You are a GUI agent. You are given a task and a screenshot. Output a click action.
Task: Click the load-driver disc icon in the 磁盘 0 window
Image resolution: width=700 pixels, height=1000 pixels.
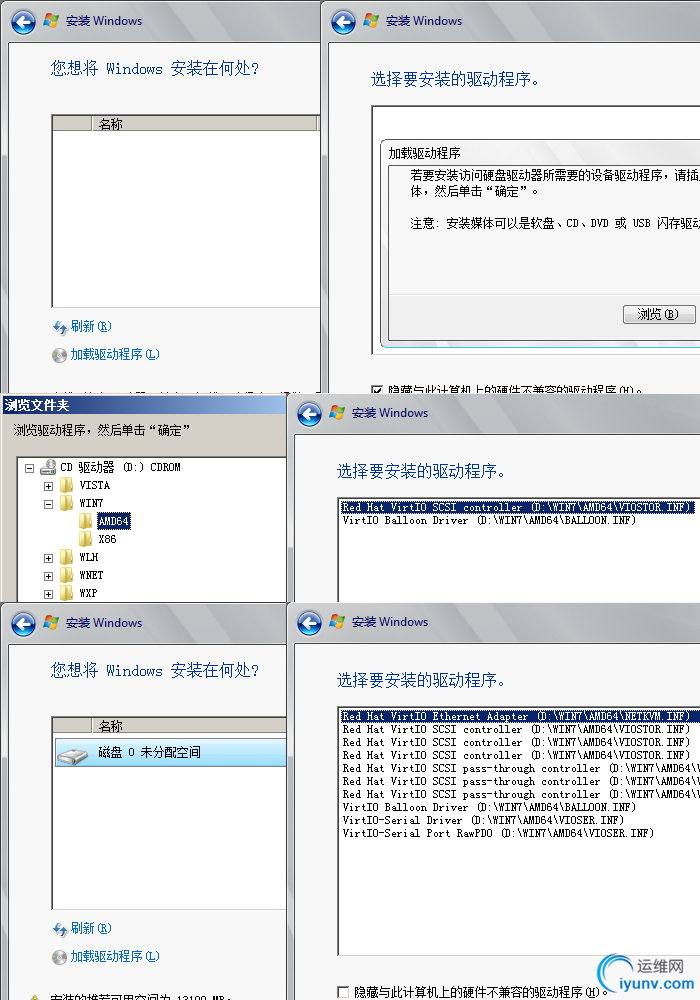click(x=59, y=957)
